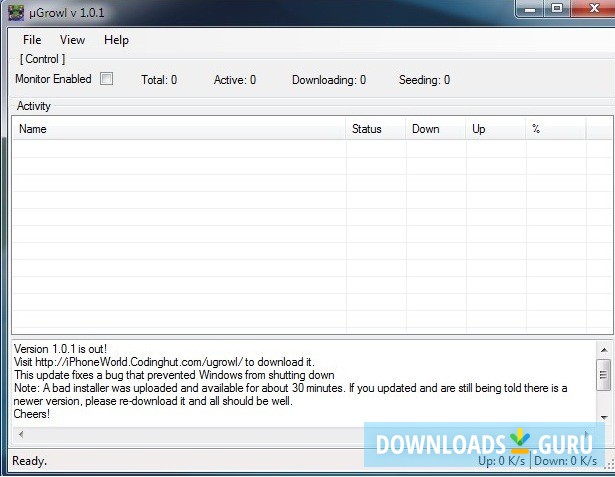The image size is (615, 477).
Task: Click the Downloading: 0 counter
Action: click(x=329, y=80)
